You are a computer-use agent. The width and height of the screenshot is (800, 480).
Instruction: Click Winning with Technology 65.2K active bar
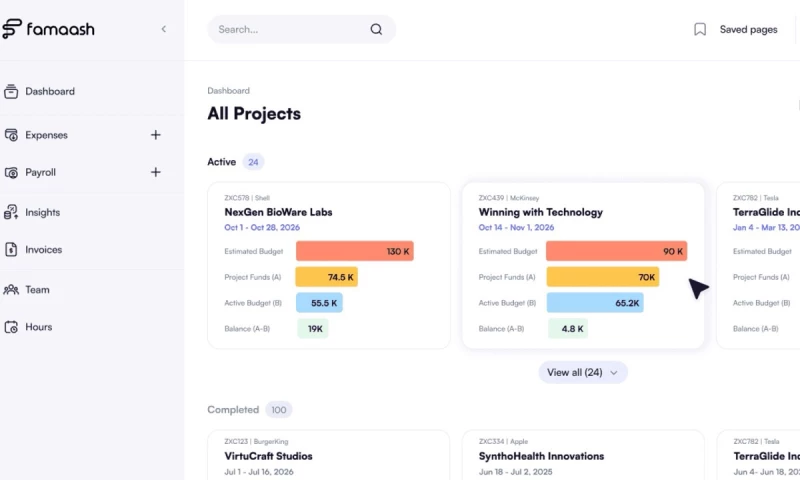coord(595,303)
